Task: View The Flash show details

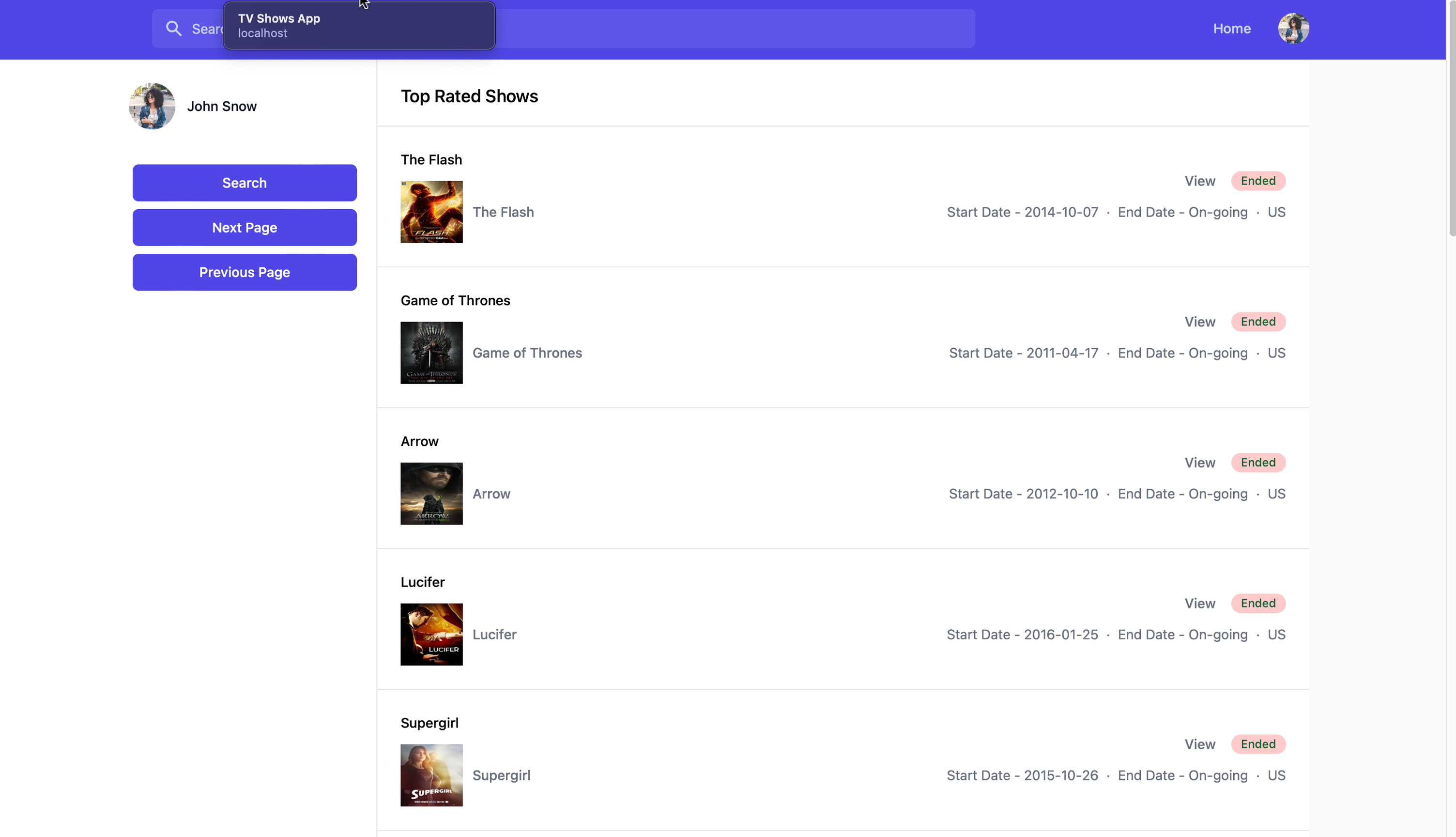Action: [1199, 181]
